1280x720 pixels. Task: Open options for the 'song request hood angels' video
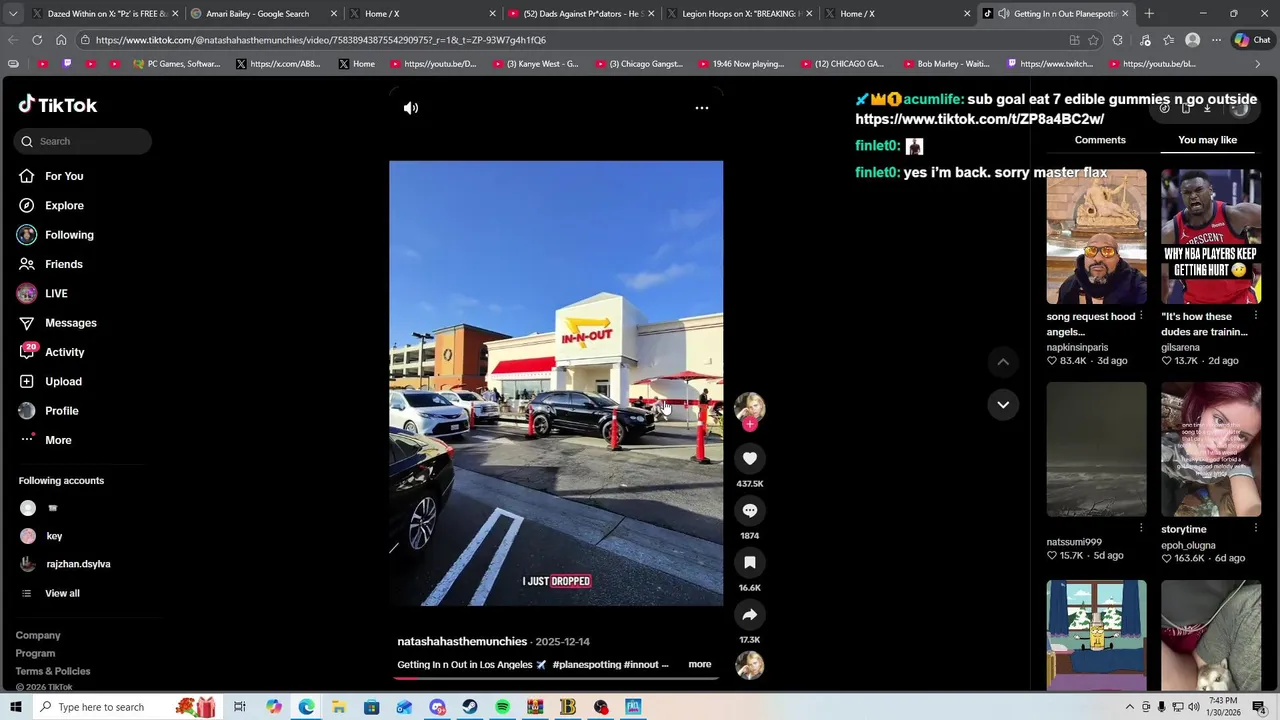[1141, 316]
